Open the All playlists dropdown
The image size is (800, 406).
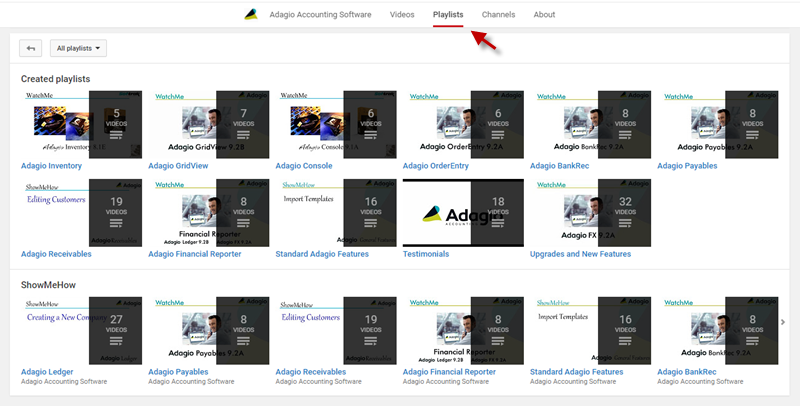(x=78, y=48)
